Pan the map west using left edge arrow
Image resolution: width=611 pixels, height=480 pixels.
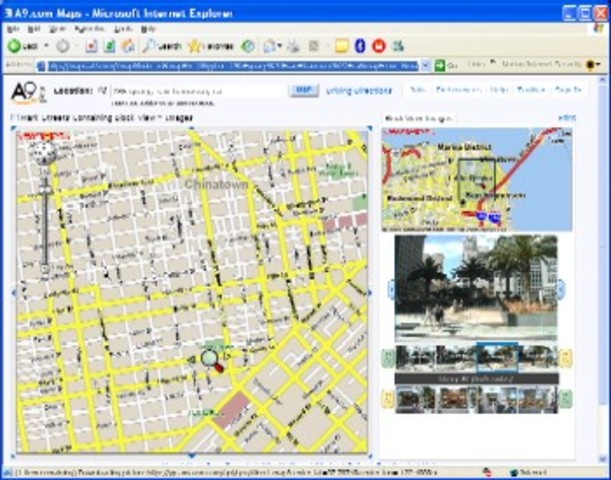(x=14, y=292)
